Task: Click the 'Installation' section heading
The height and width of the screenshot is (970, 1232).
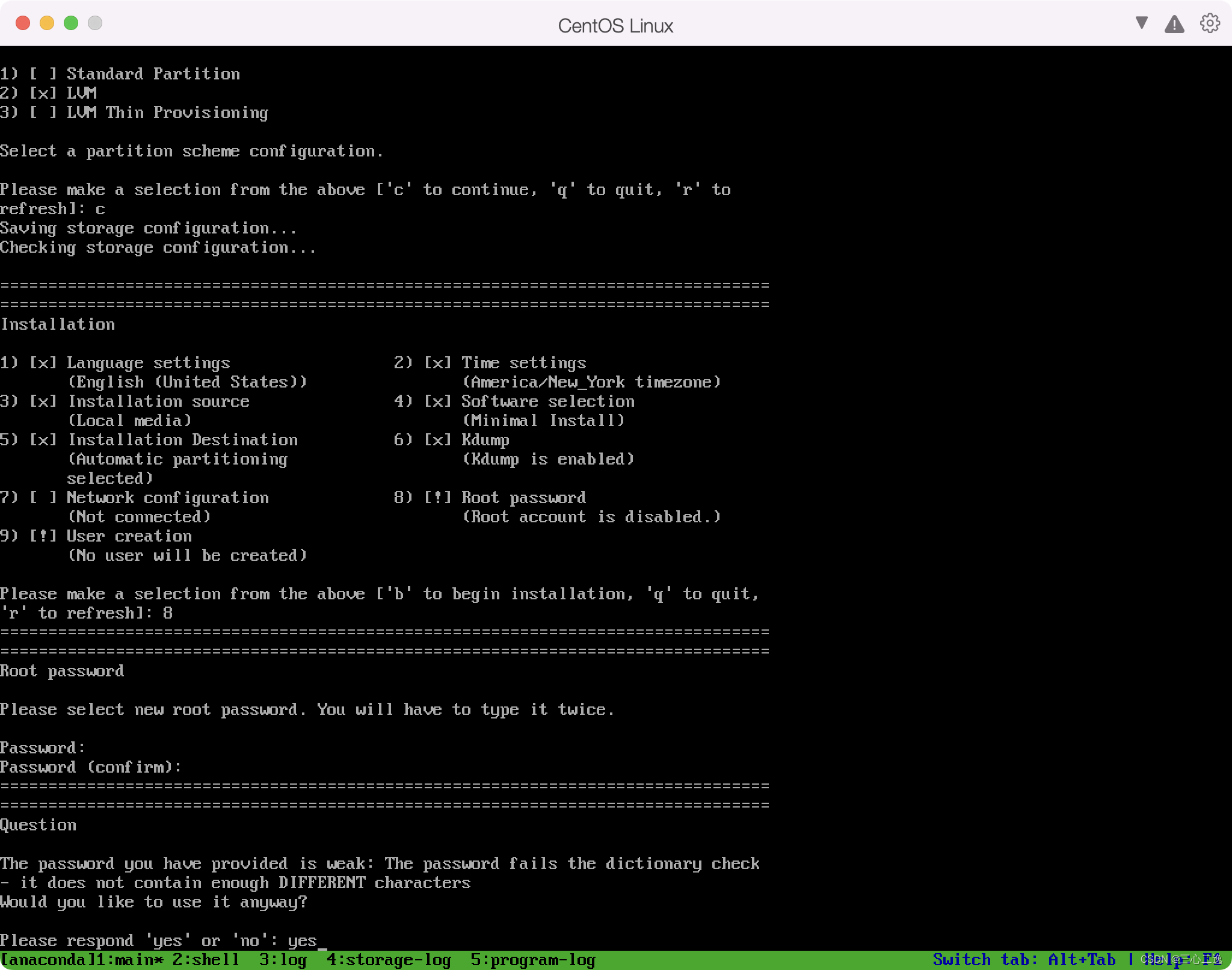Action: pos(58,324)
